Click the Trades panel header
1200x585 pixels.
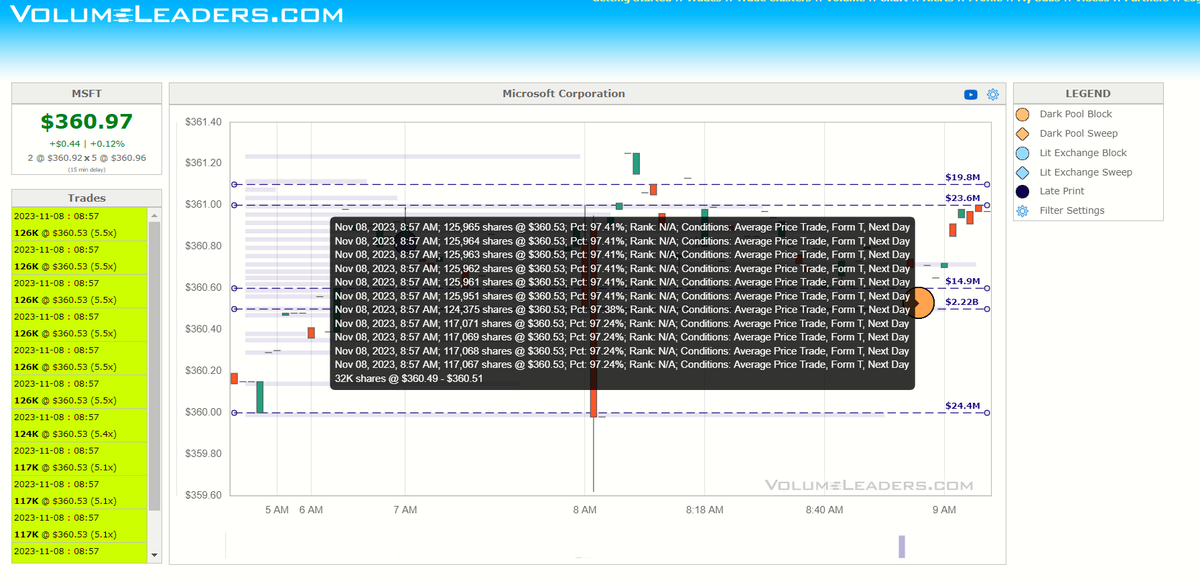coord(87,198)
